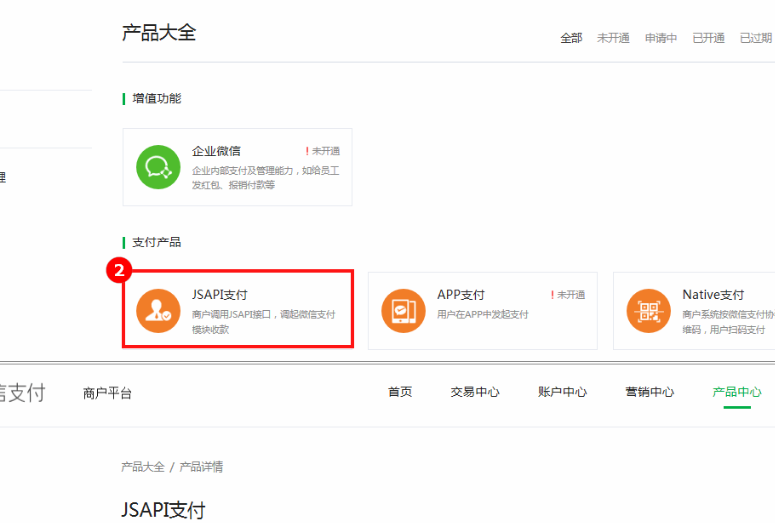
Task: Open the APP支付 card title
Action: click(461, 295)
